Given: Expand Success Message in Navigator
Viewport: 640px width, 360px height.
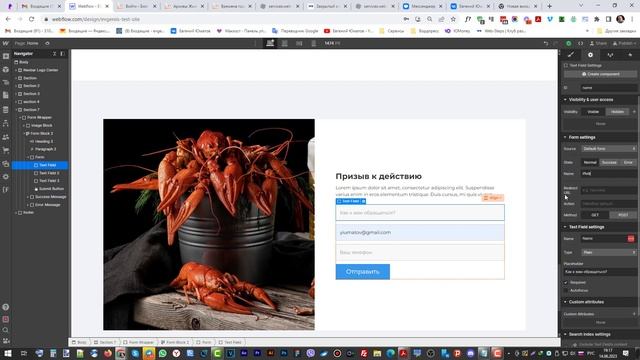Looking at the screenshot, I should point(28,197).
